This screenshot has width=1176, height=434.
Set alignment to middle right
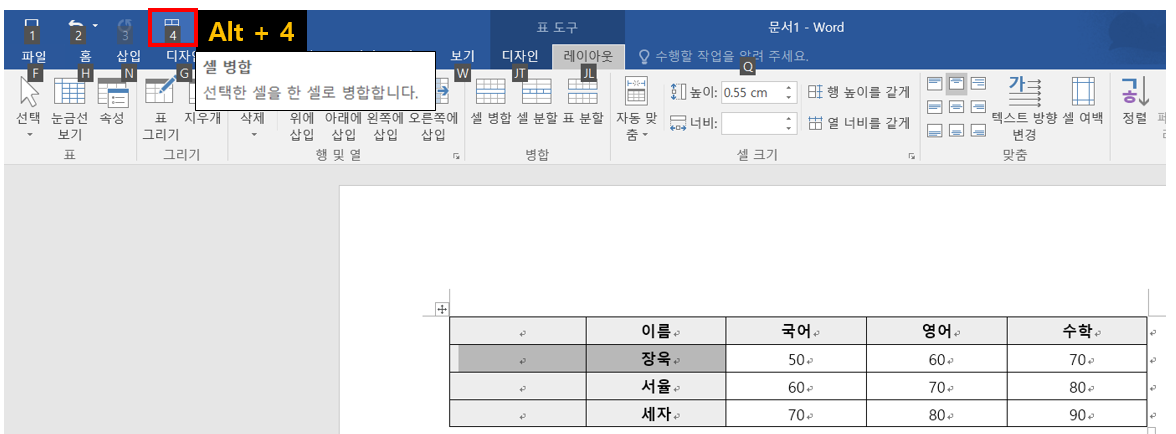click(978, 107)
